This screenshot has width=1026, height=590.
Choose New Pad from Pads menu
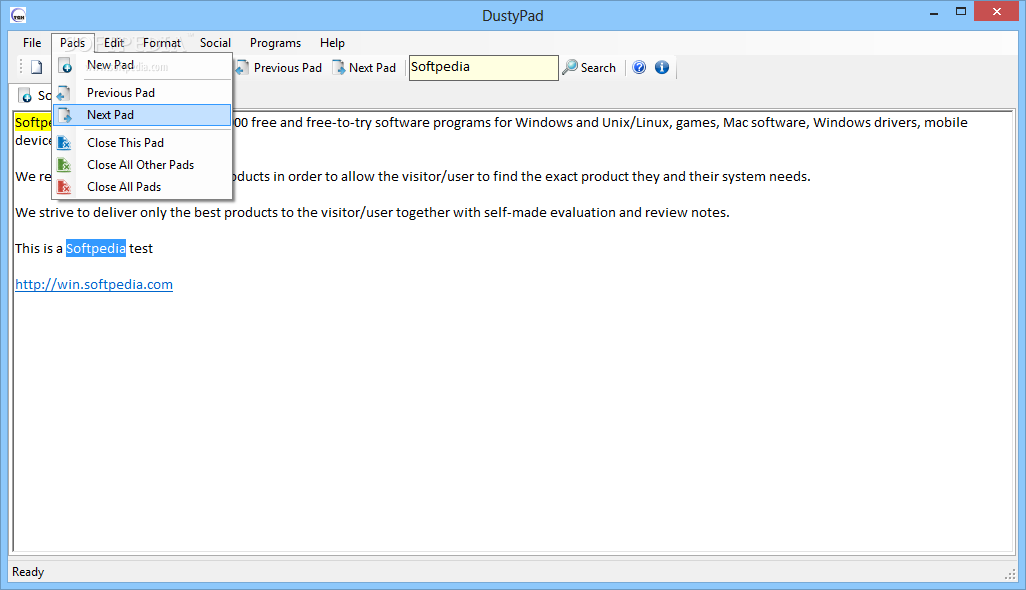pos(142,65)
